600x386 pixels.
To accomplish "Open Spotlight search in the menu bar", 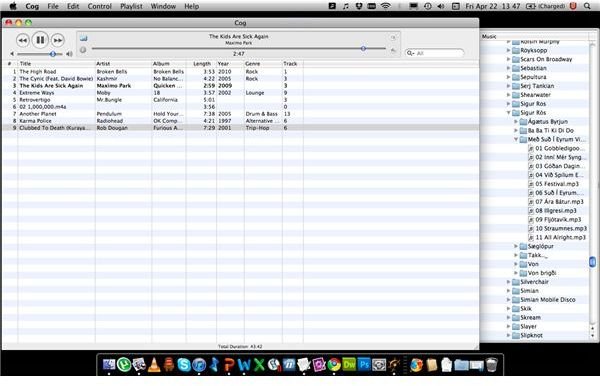I will [x=587, y=6].
